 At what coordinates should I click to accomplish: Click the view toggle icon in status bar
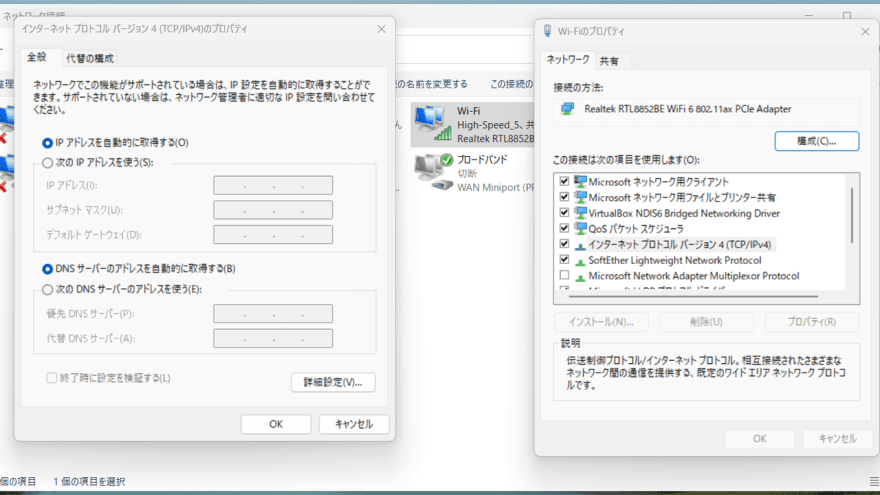(x=874, y=482)
